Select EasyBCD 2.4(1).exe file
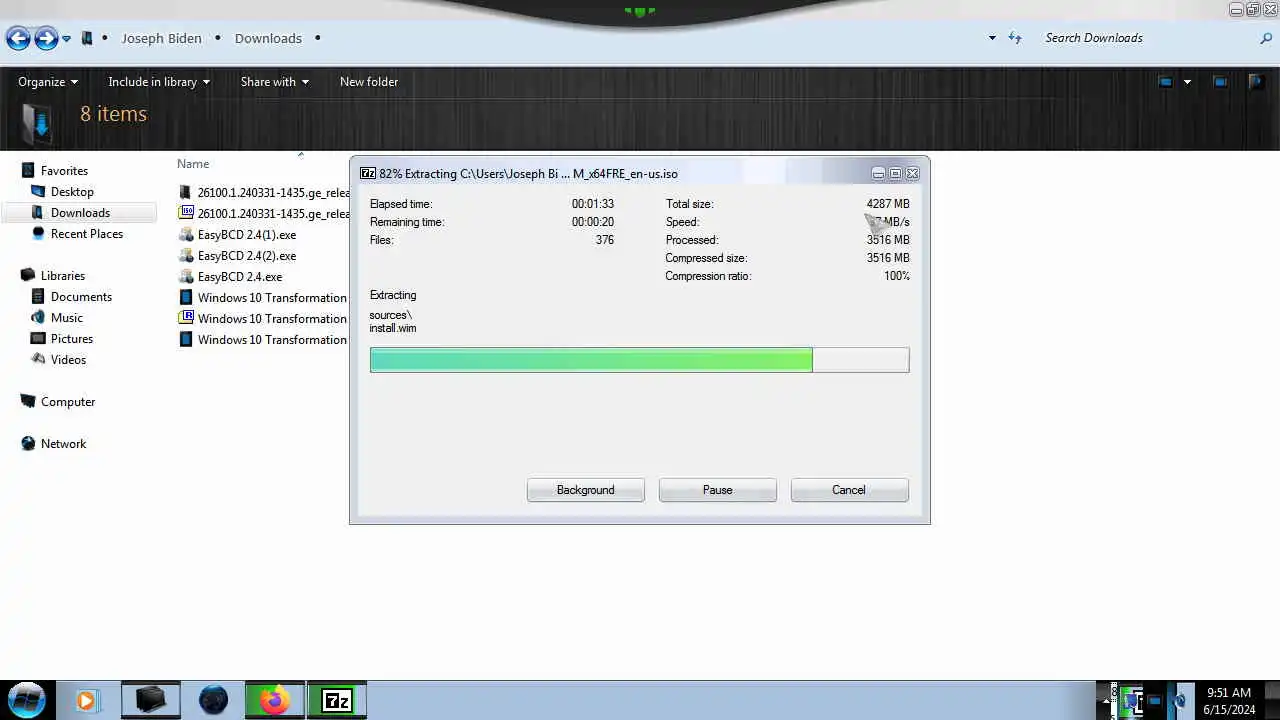1280x720 pixels. [x=247, y=235]
